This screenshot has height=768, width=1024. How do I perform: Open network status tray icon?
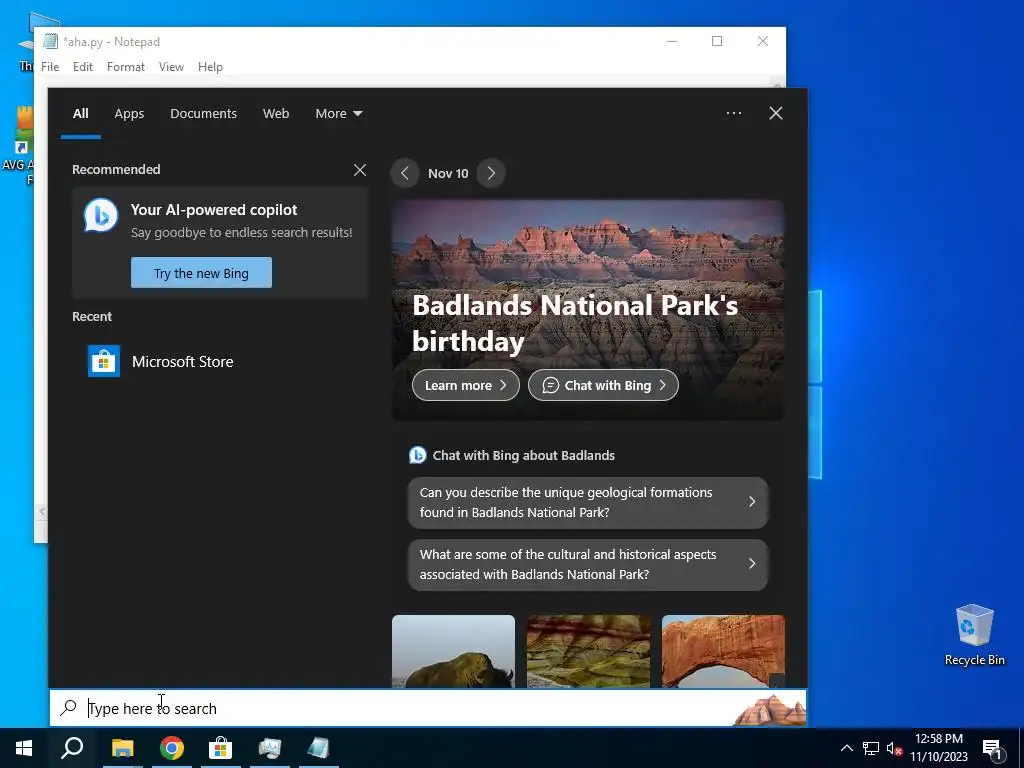click(871, 748)
